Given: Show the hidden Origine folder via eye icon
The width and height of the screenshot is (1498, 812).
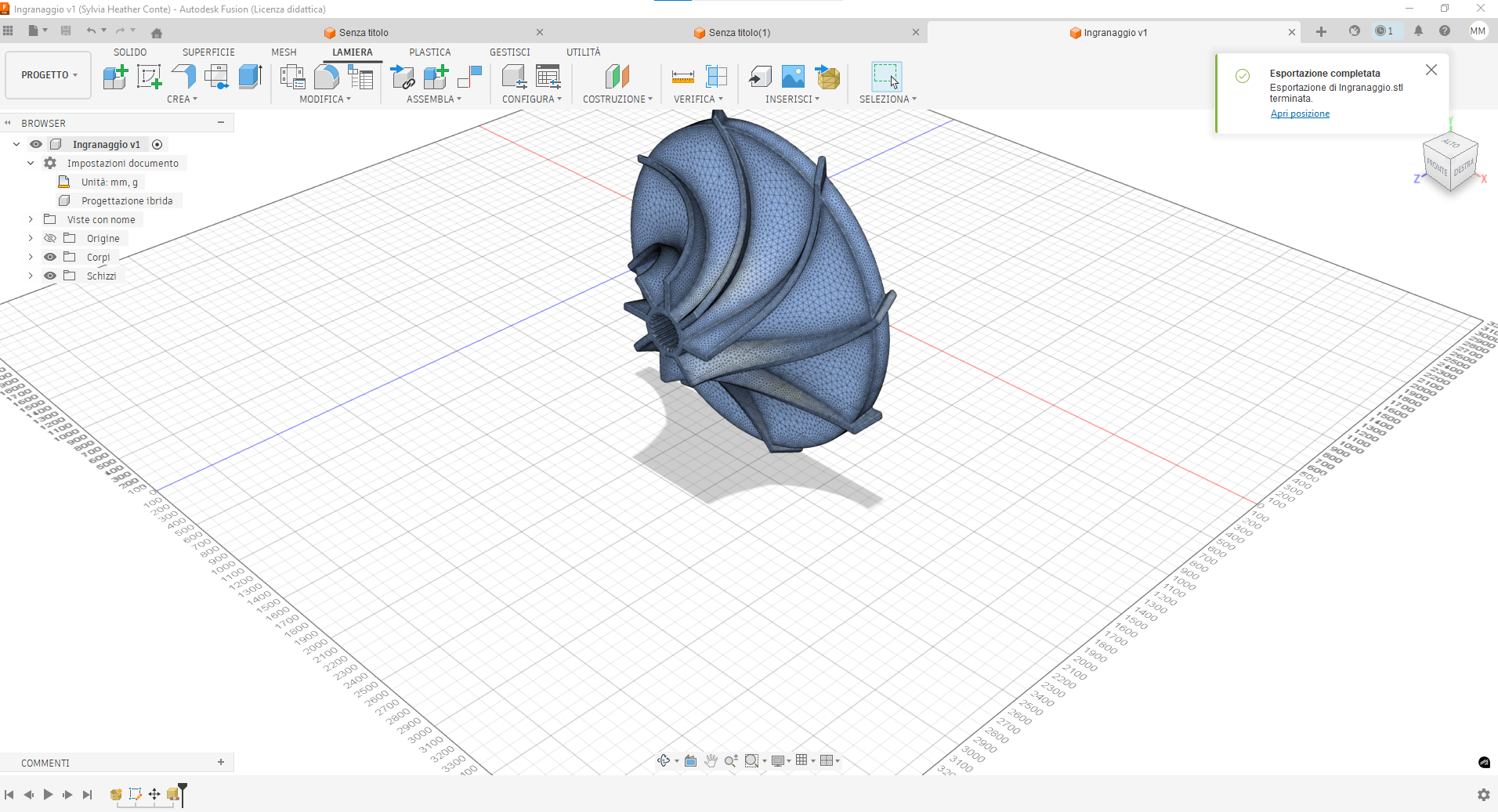Looking at the screenshot, I should (x=50, y=238).
